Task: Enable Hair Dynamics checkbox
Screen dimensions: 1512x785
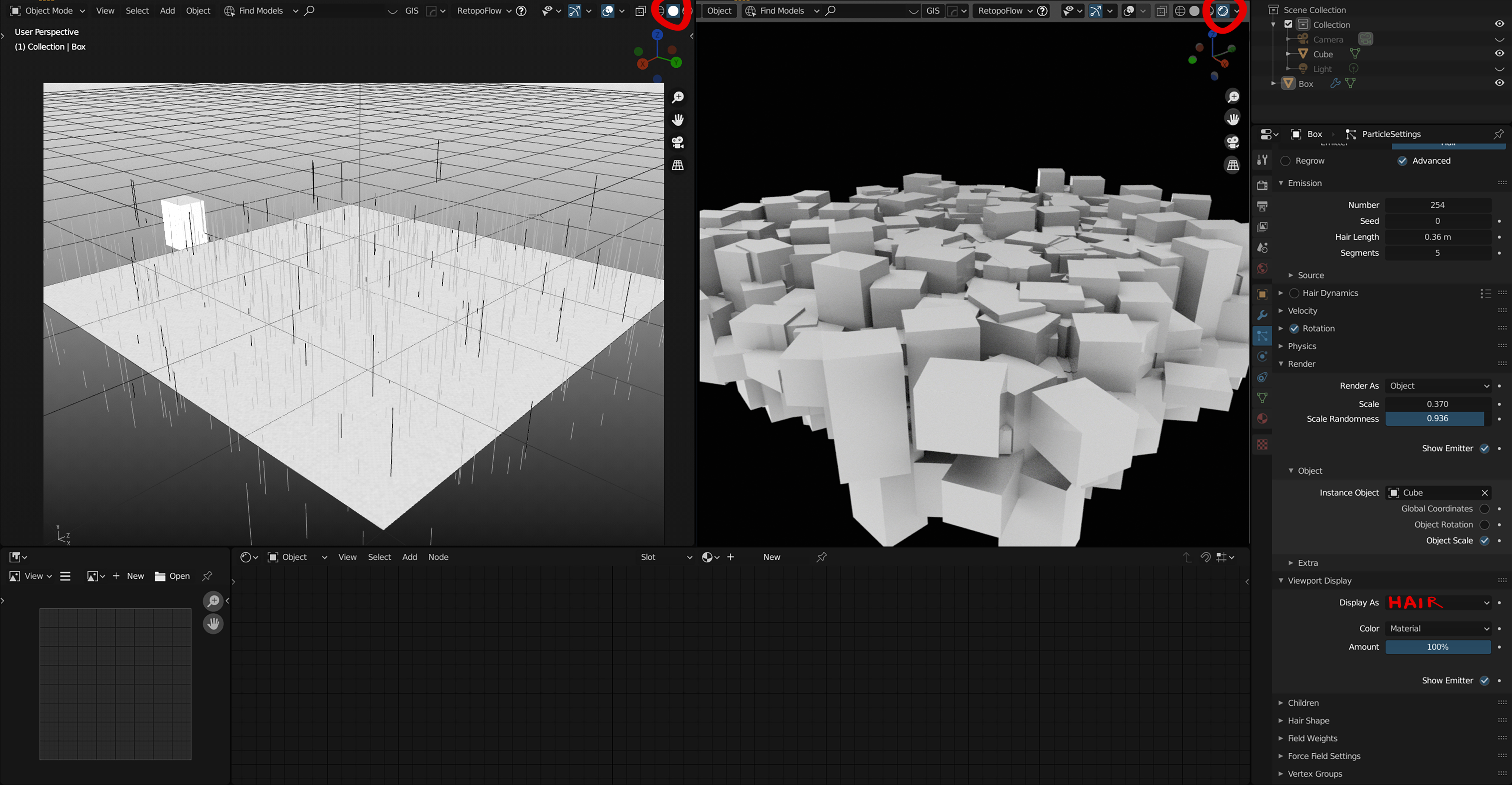Action: click(x=1294, y=293)
